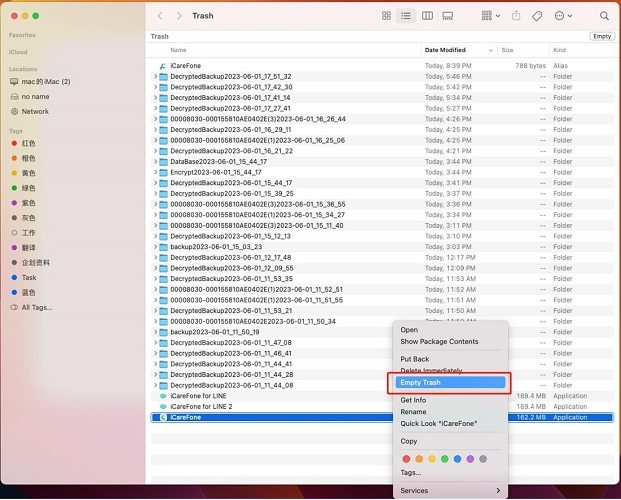This screenshot has height=500, width=621.
Task: Select the yellow 黄色 tag in the sidebar
Action: [23, 173]
